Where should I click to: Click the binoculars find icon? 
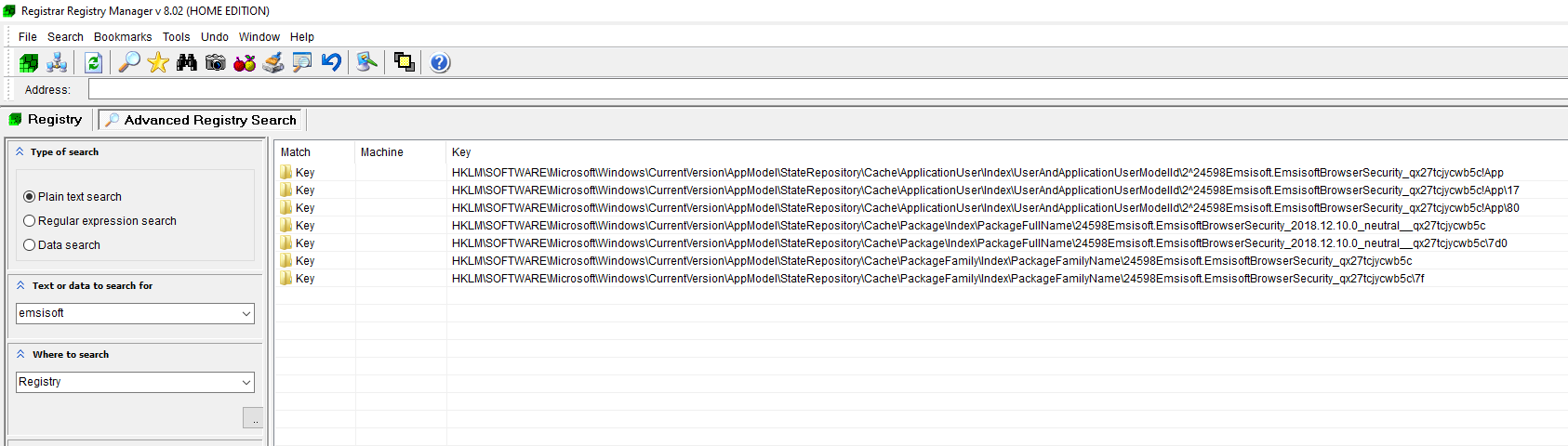click(x=187, y=62)
